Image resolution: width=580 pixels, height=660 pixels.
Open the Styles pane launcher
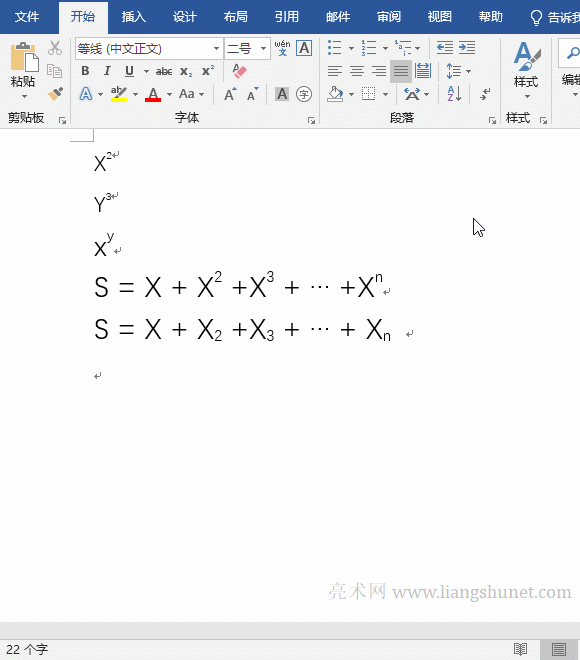pyautogui.click(x=543, y=121)
